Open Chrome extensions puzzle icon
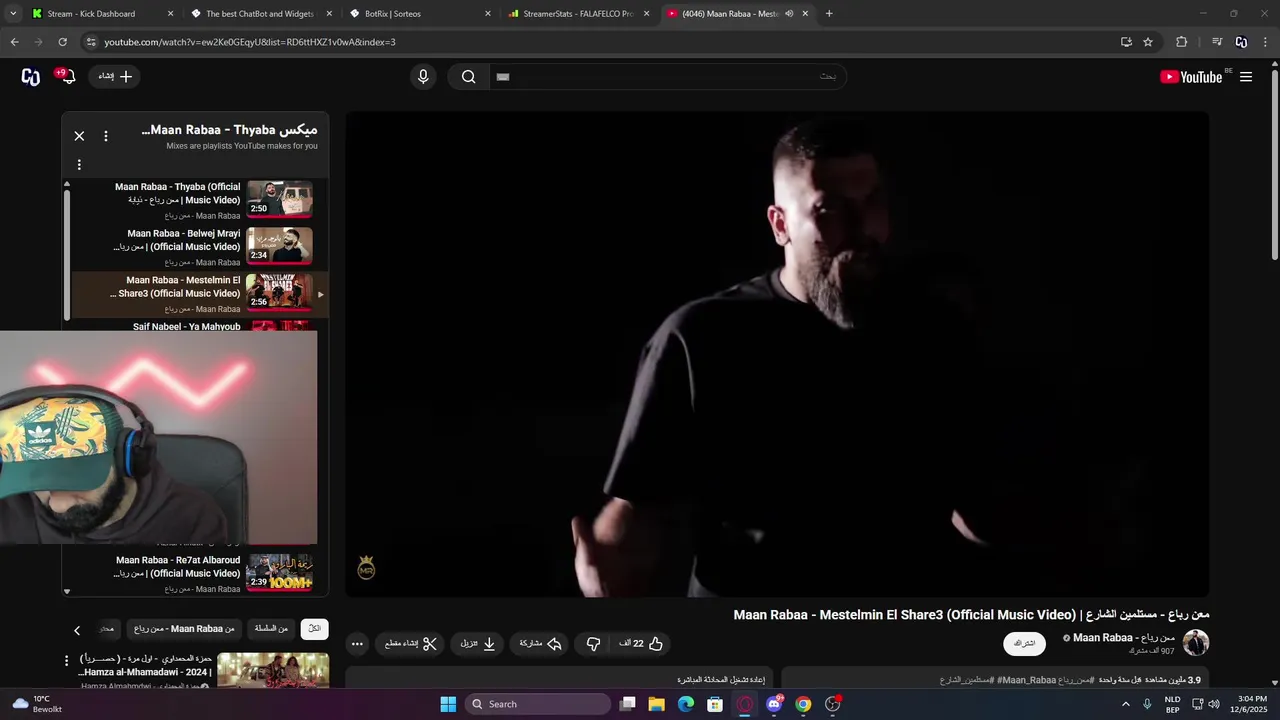Image resolution: width=1280 pixels, height=720 pixels. coord(1181,42)
